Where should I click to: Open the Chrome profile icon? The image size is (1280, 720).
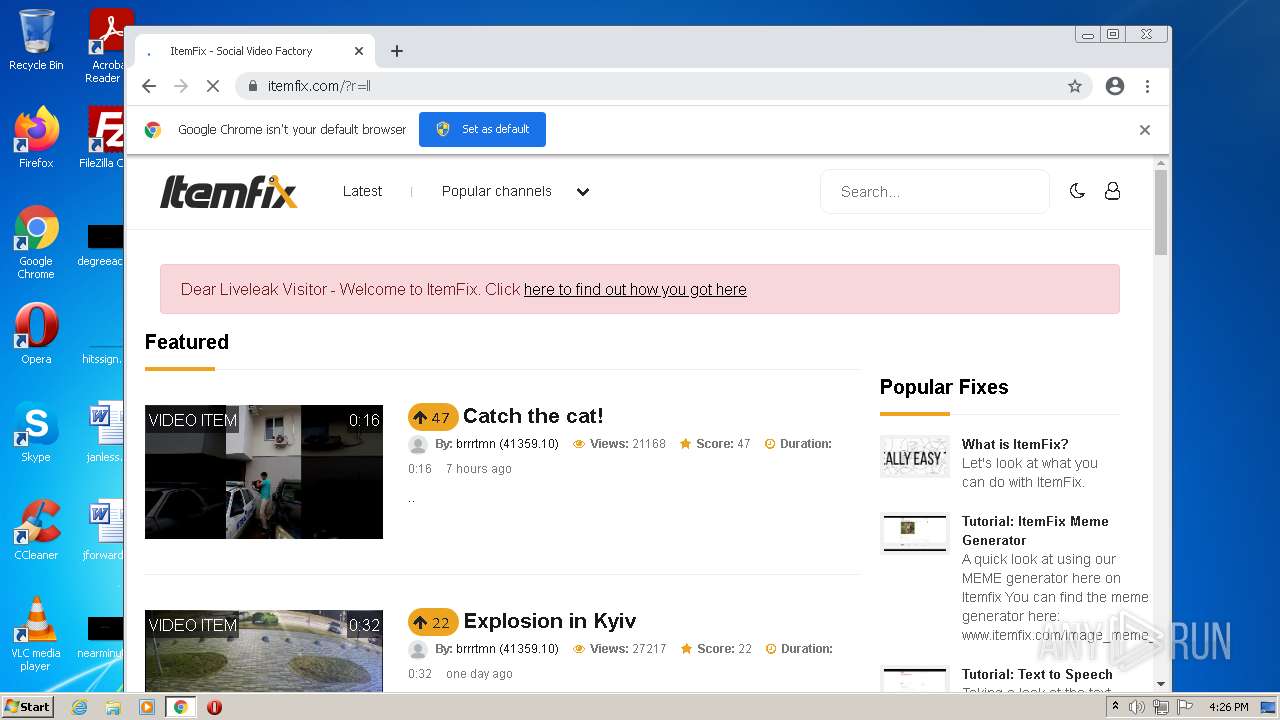click(x=1115, y=86)
